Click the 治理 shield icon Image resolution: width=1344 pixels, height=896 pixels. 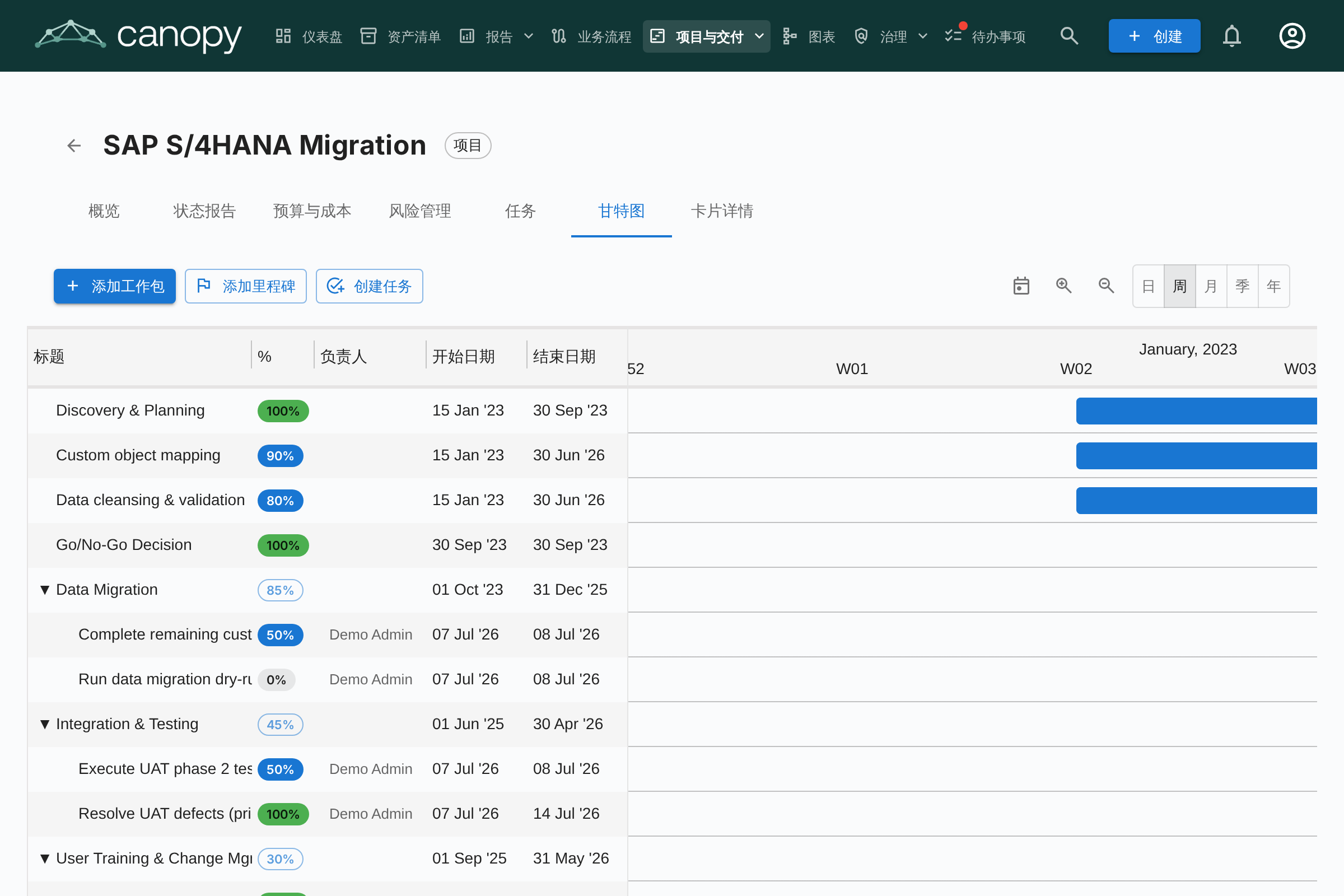tap(861, 36)
